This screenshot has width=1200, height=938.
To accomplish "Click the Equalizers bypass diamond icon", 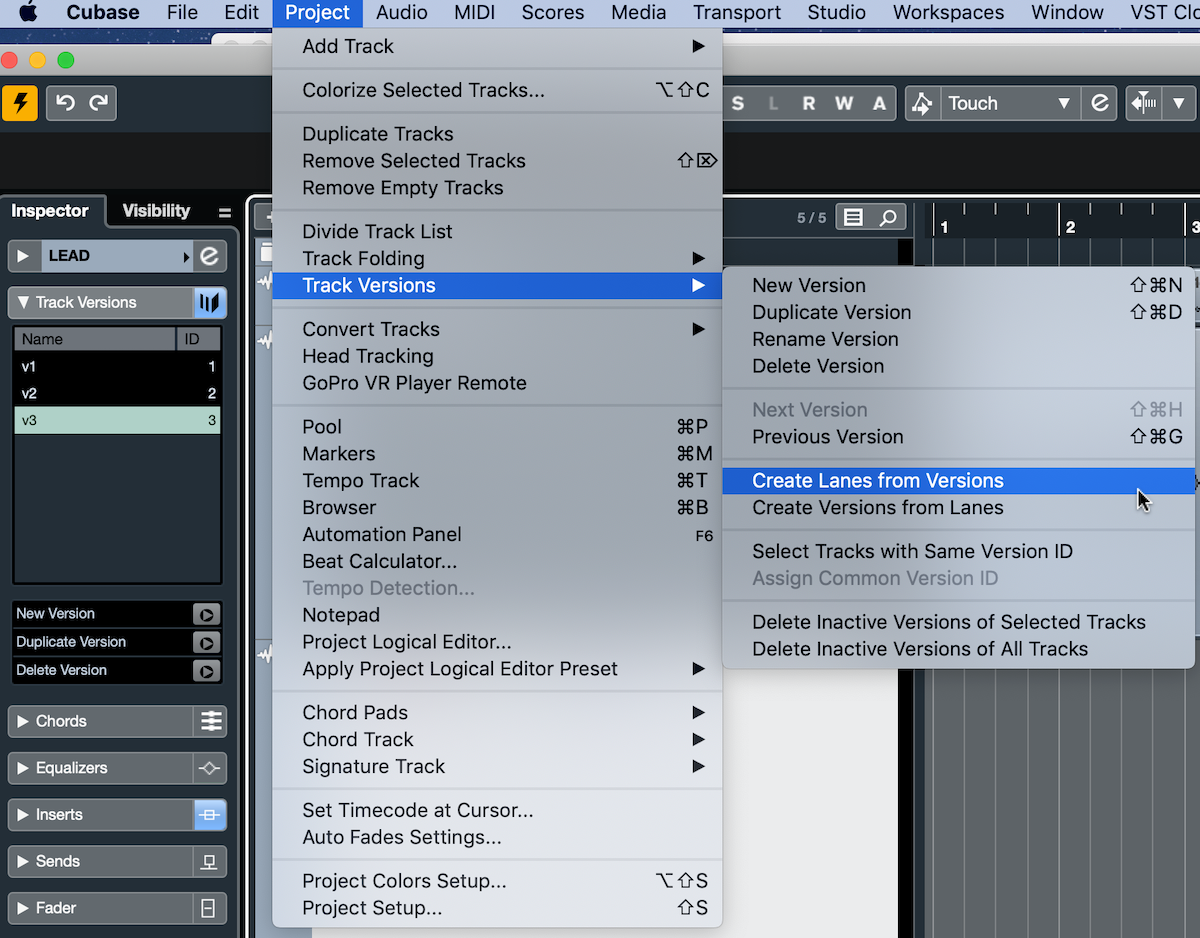I will pos(210,768).
